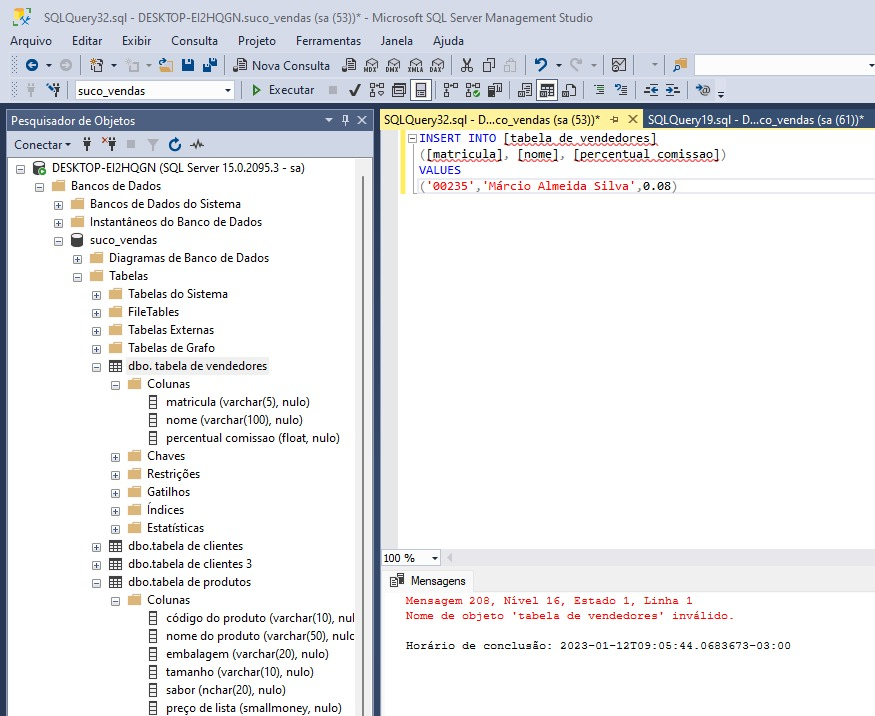
Task: Switch to the SQLQuery19.sql tab
Action: coord(756,119)
